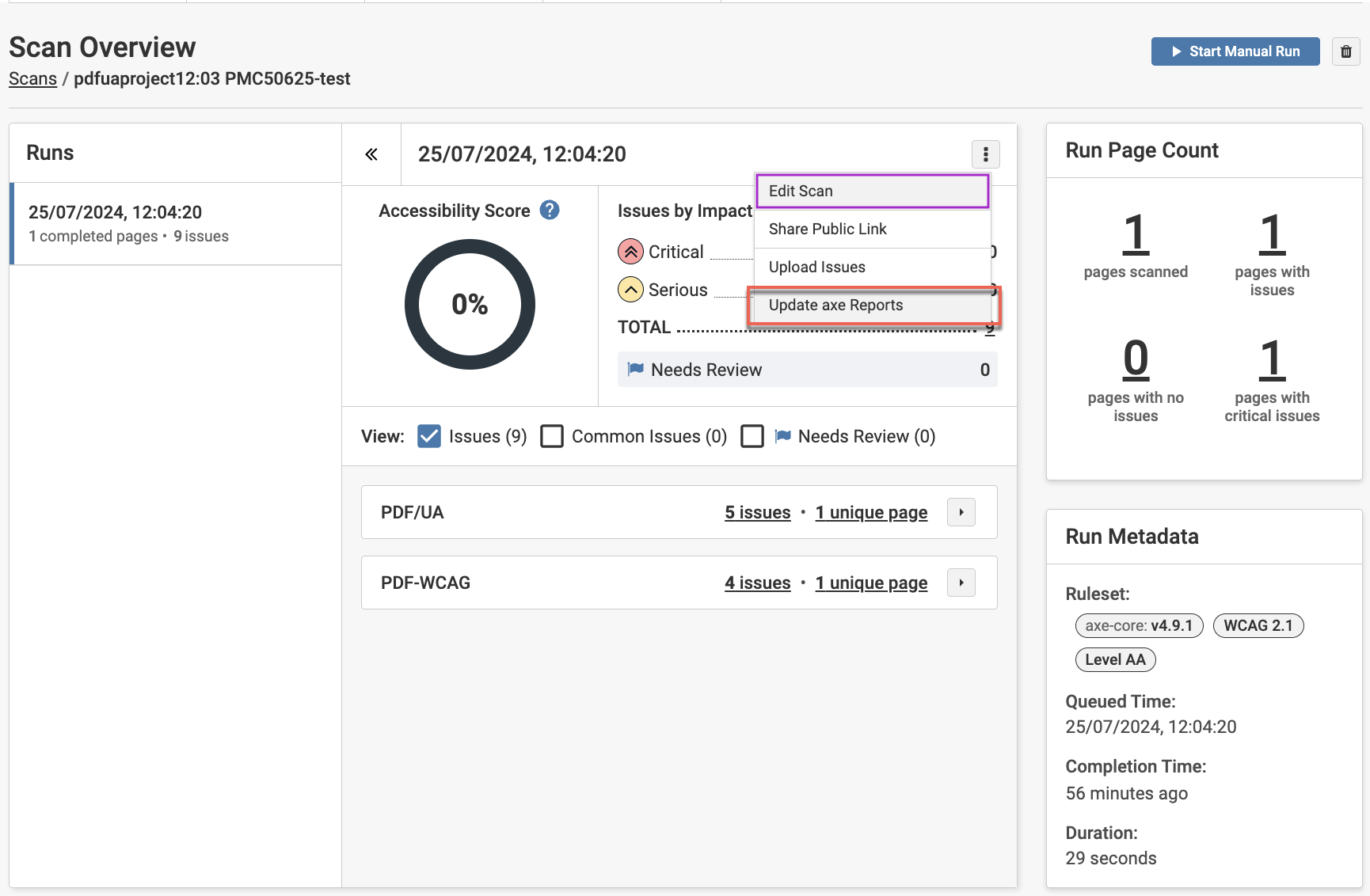1370x896 pixels.
Task: Check the Needs Review (0) checkbox
Action: (752, 436)
